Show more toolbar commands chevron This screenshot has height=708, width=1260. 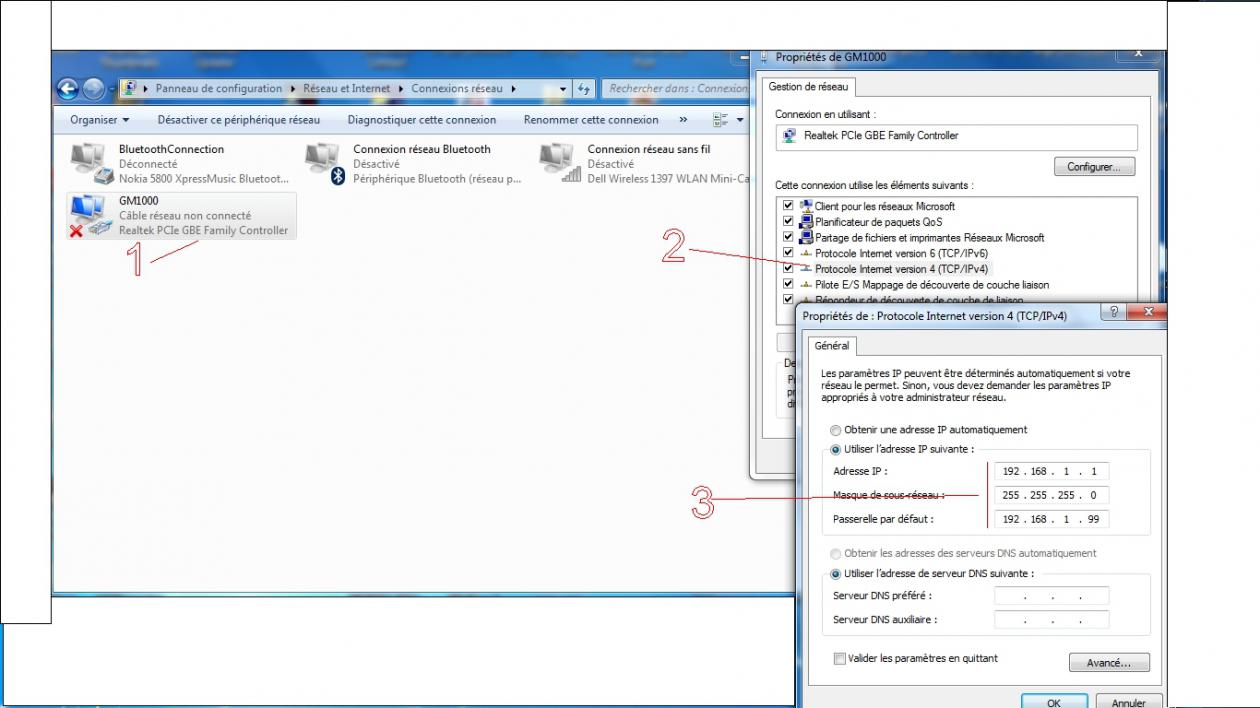pyautogui.click(x=683, y=120)
